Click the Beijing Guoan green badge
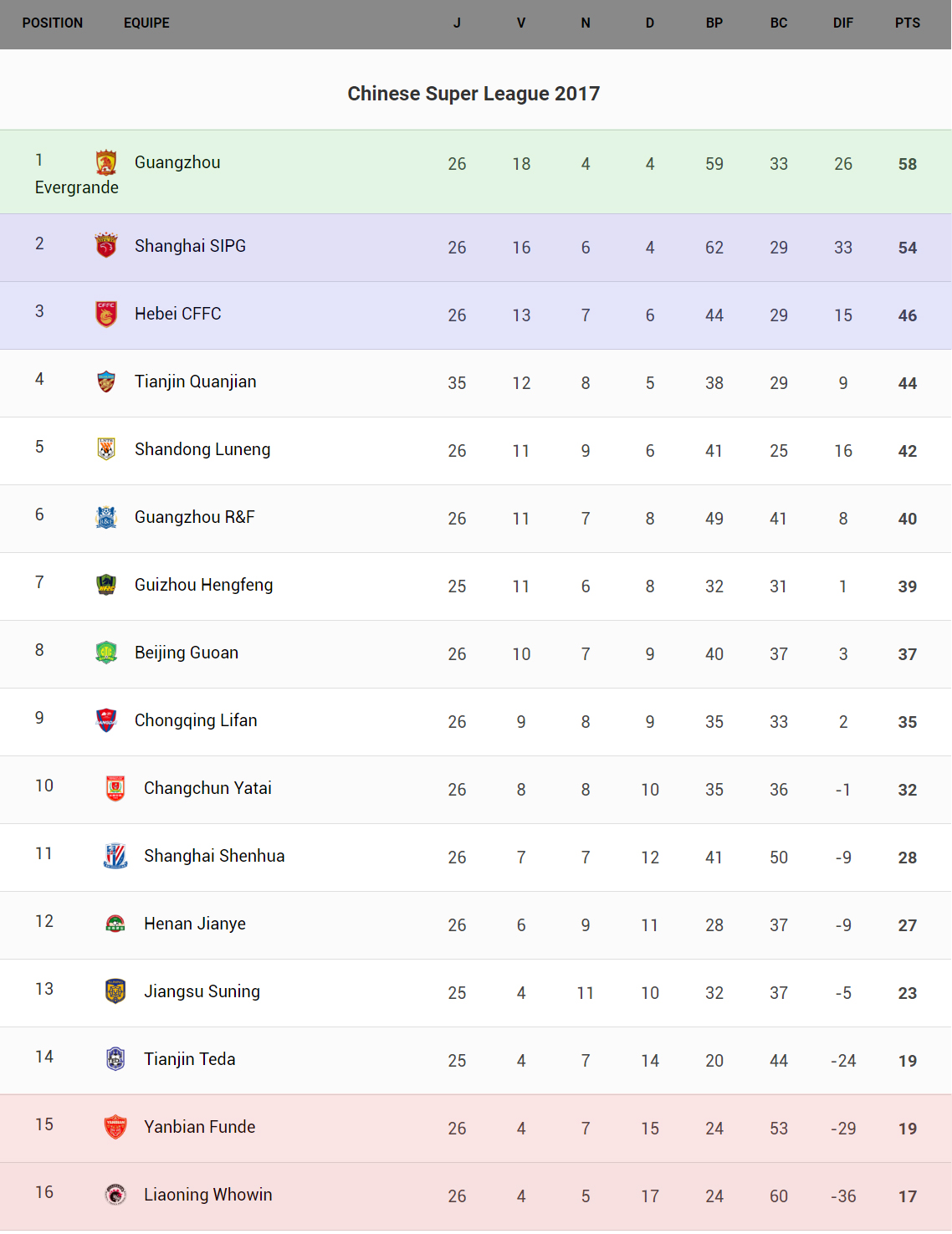 pyautogui.click(x=106, y=653)
